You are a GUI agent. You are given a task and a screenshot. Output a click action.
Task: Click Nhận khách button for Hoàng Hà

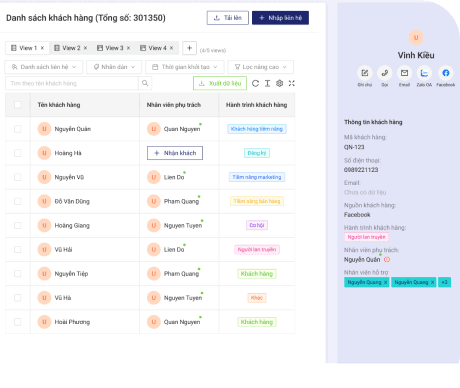pyautogui.click(x=175, y=153)
